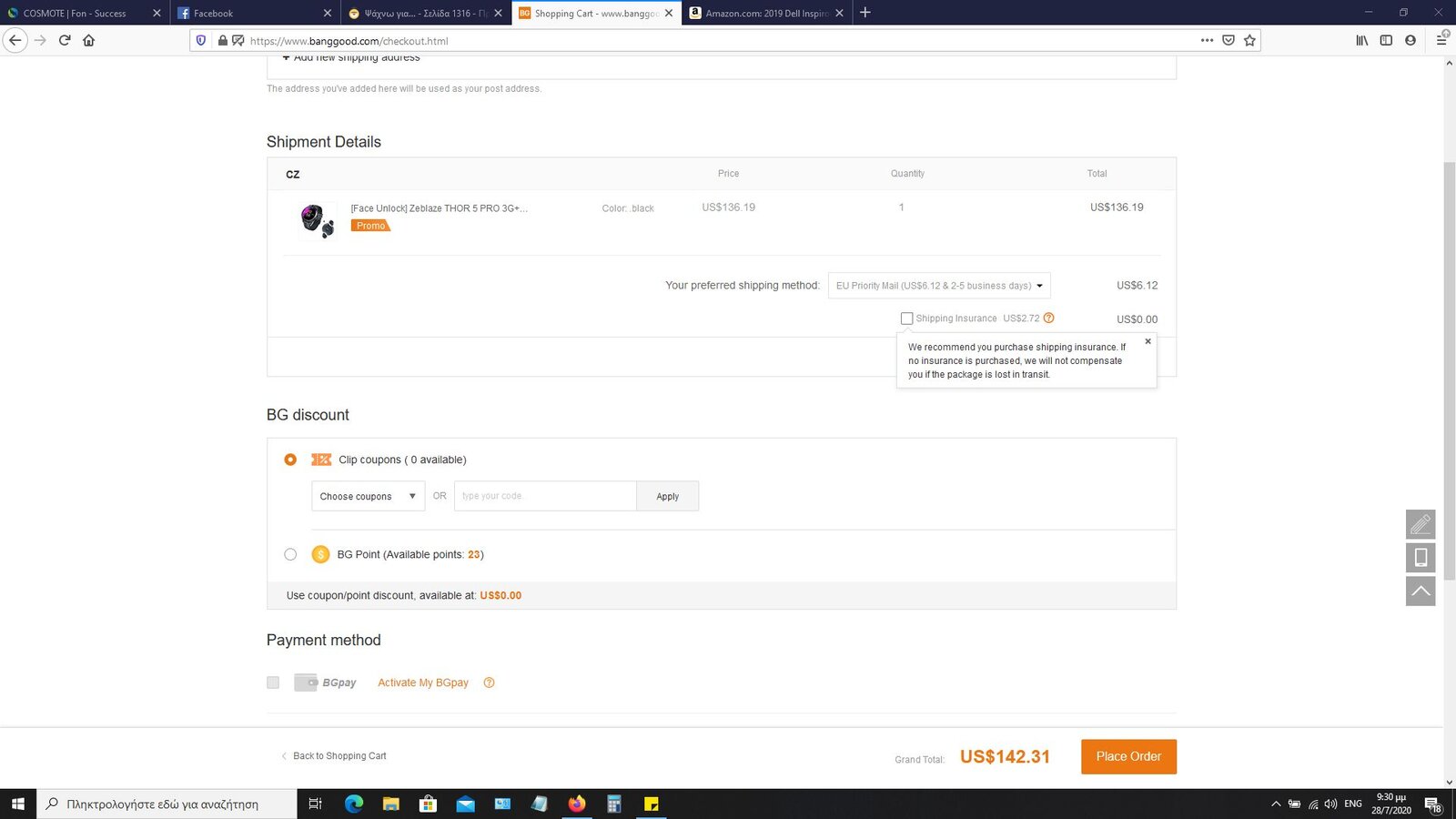Open volume control in system tray

(1330, 804)
